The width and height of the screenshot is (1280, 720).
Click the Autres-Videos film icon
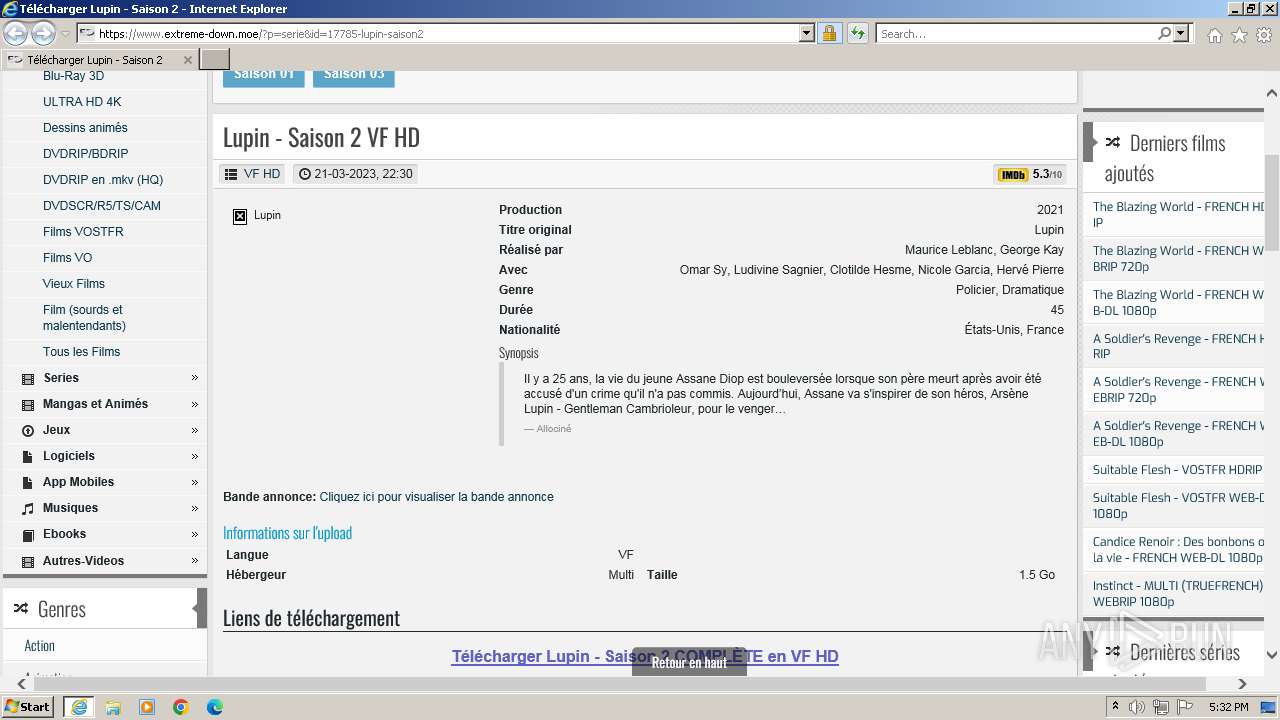coord(28,562)
